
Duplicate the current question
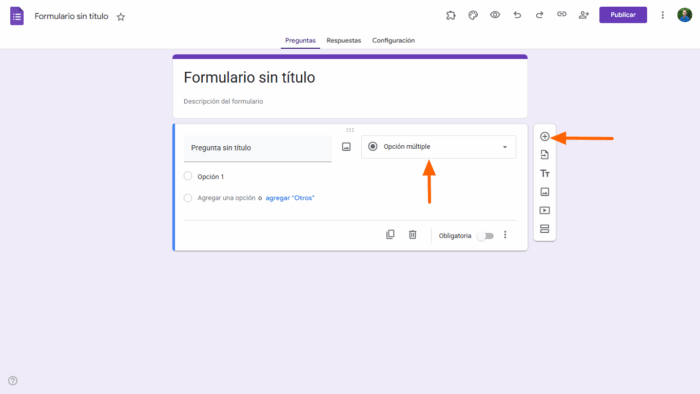tap(390, 235)
